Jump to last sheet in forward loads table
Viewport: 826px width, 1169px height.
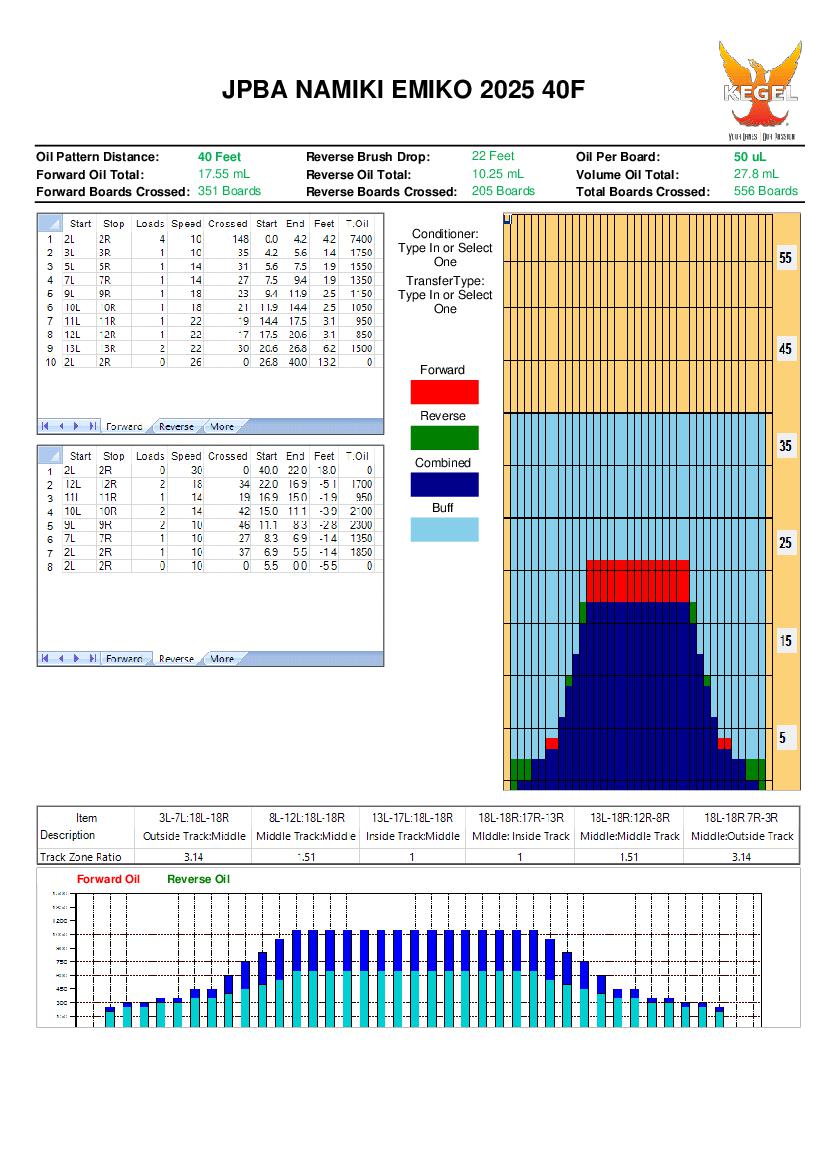pyautogui.click(x=92, y=426)
